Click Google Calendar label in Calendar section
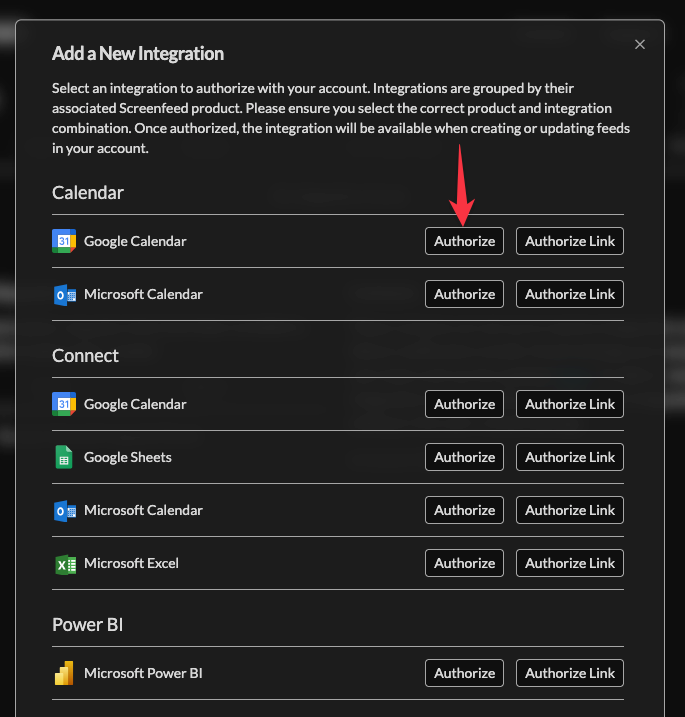 [135, 241]
